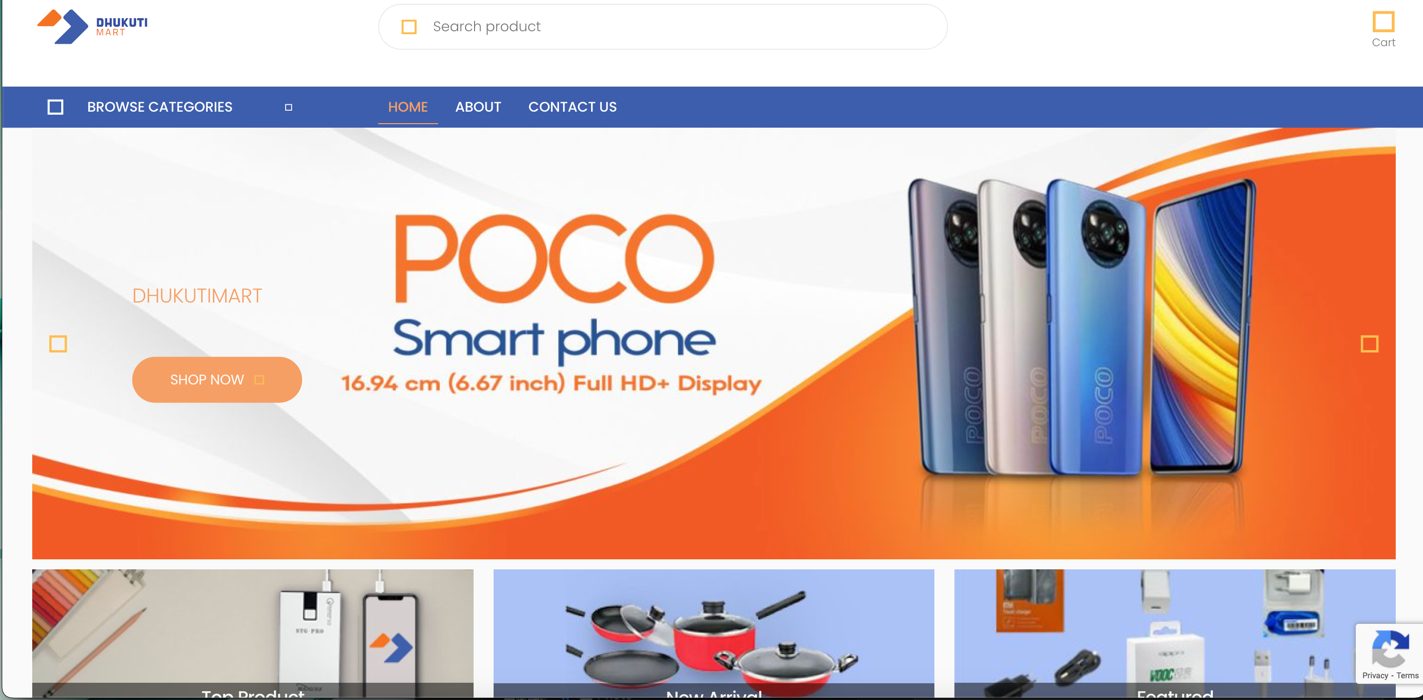This screenshot has height=700, width=1423.
Task: Select the HOME nav tab
Action: coord(408,107)
